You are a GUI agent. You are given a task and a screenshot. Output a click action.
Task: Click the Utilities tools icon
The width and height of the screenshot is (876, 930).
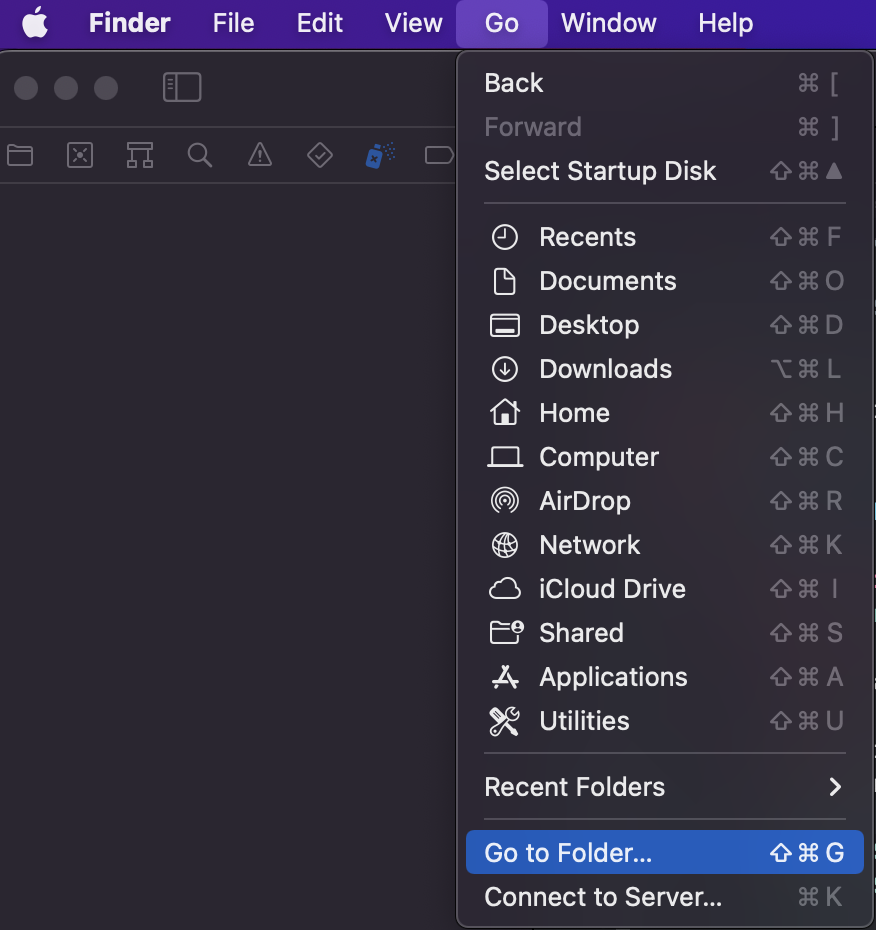[505, 721]
